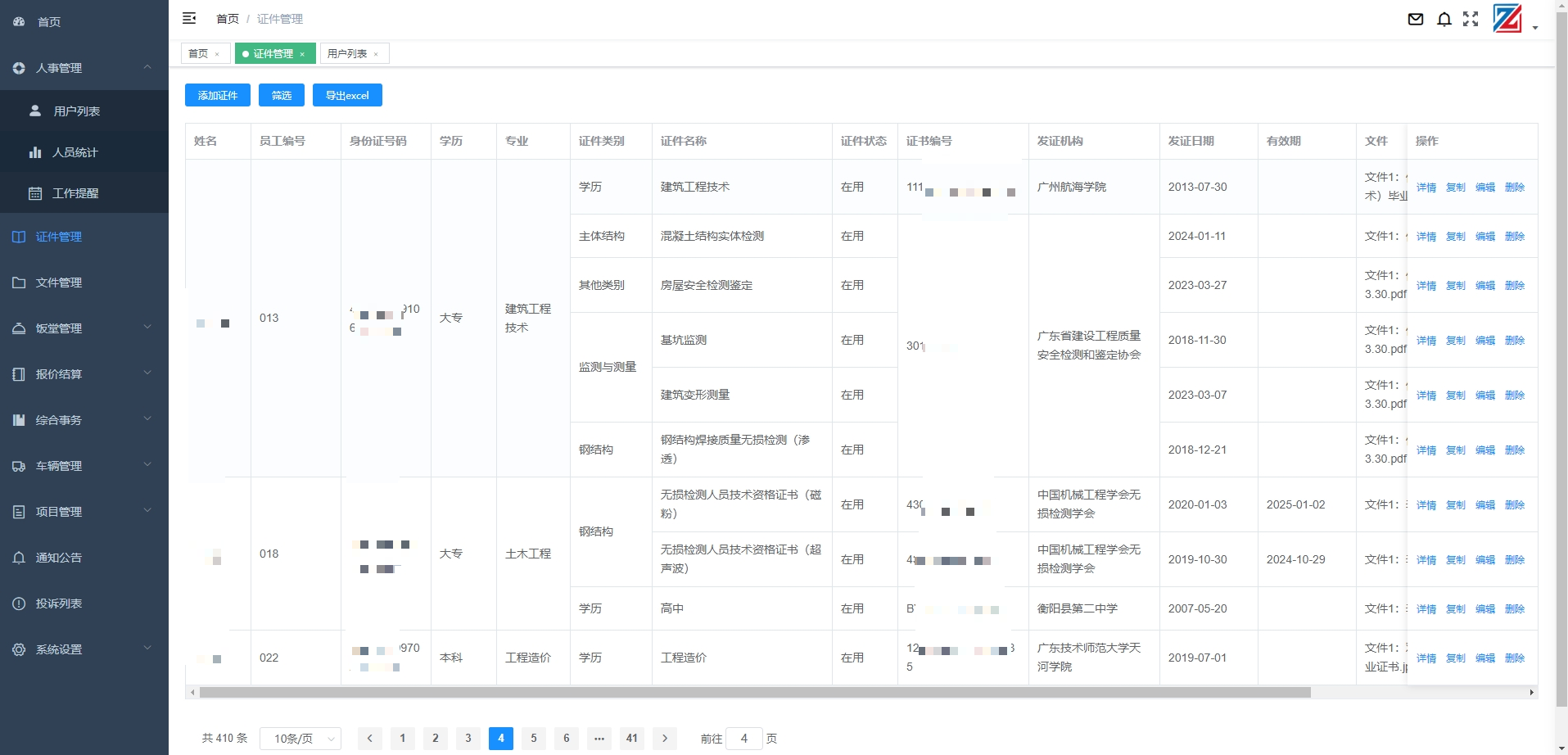Go to page 1

click(x=403, y=739)
